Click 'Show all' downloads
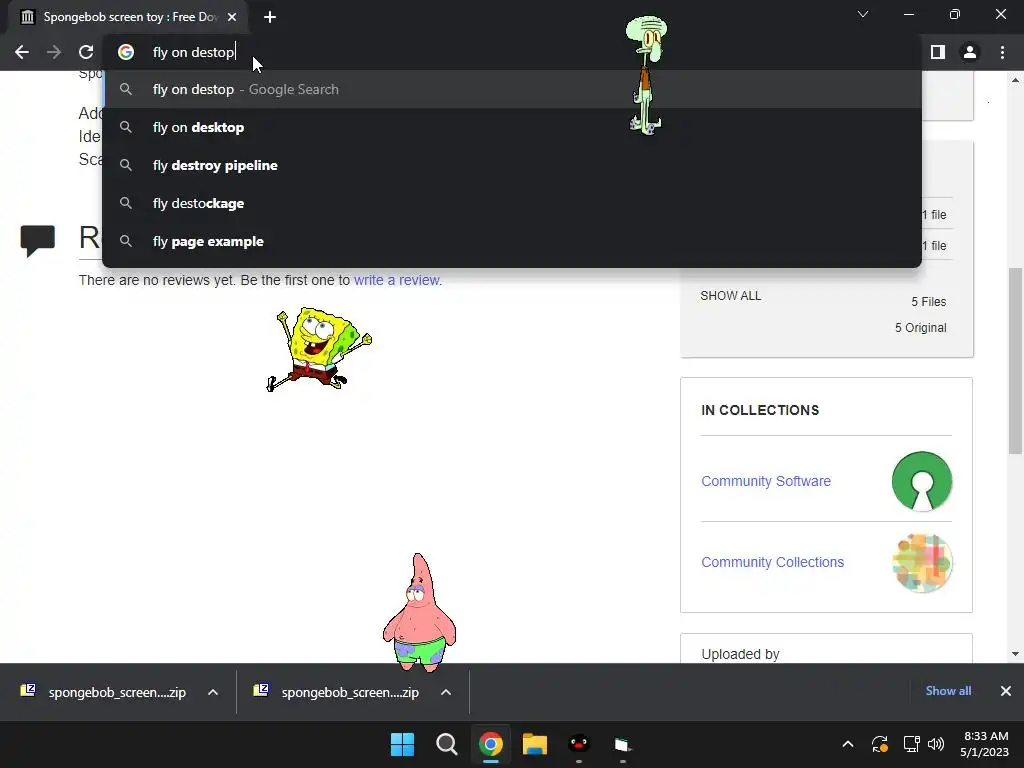The height and width of the screenshot is (768, 1024). [x=948, y=691]
